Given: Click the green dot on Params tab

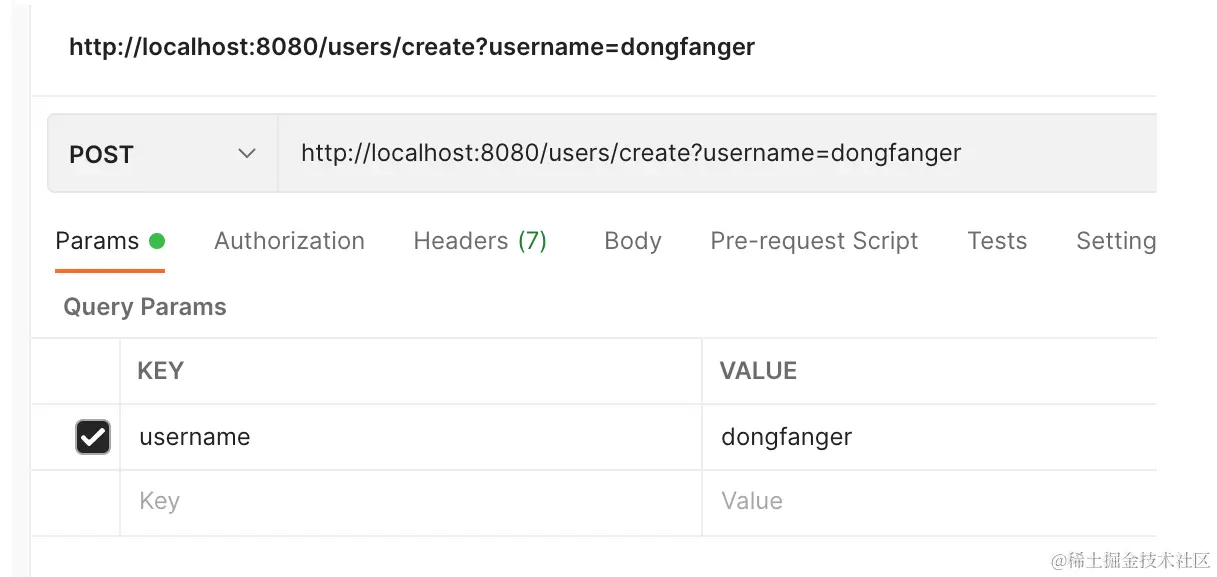Looking at the screenshot, I should tap(157, 241).
